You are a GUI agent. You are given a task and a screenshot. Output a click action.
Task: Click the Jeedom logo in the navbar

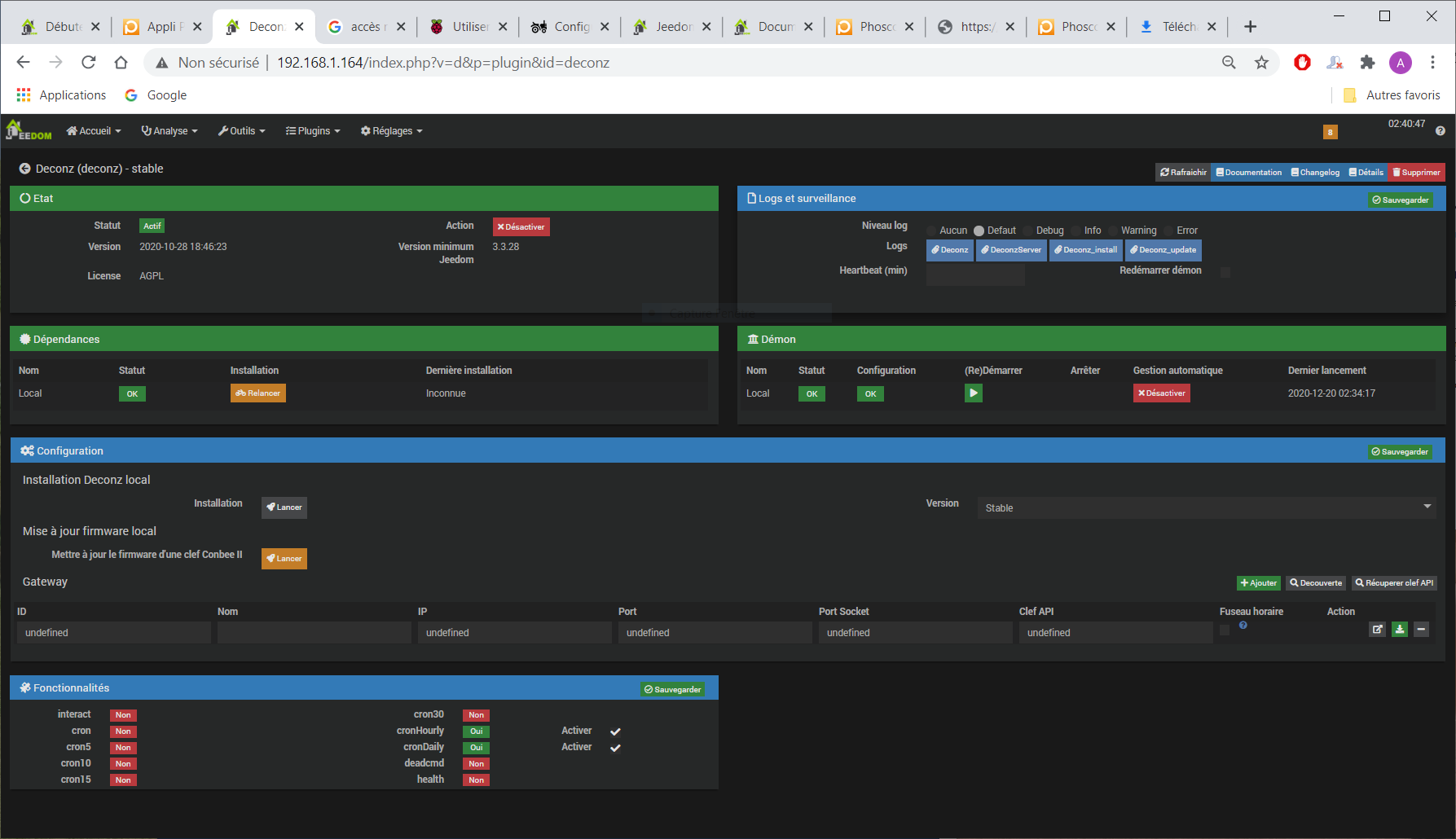coord(29,130)
